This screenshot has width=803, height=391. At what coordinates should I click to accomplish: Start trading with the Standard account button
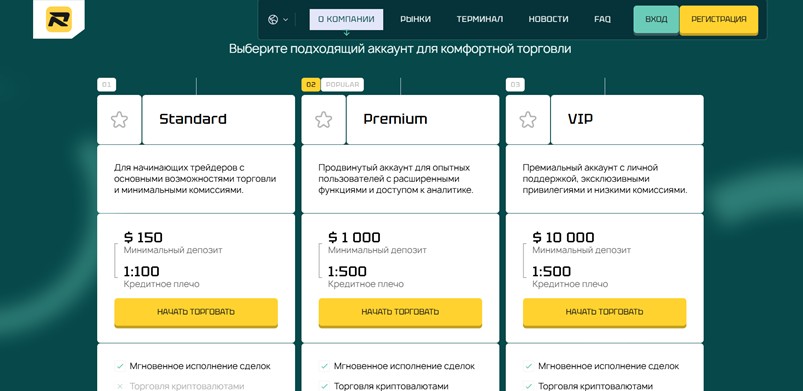coord(196,312)
